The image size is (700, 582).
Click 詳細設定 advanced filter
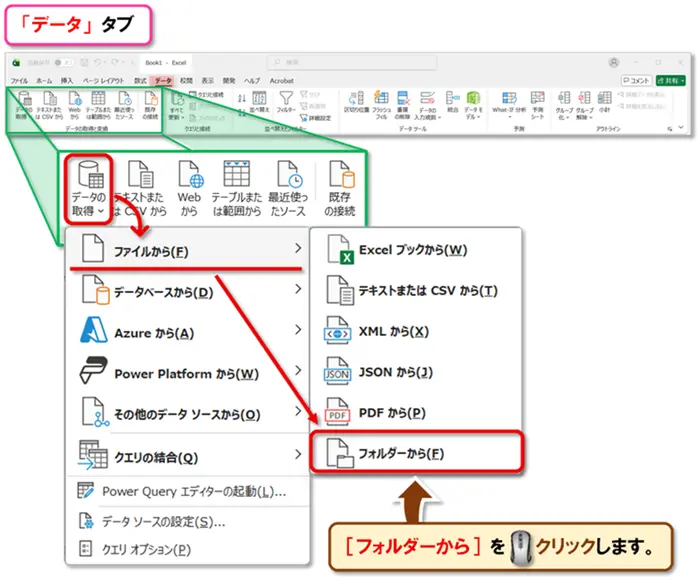point(316,118)
